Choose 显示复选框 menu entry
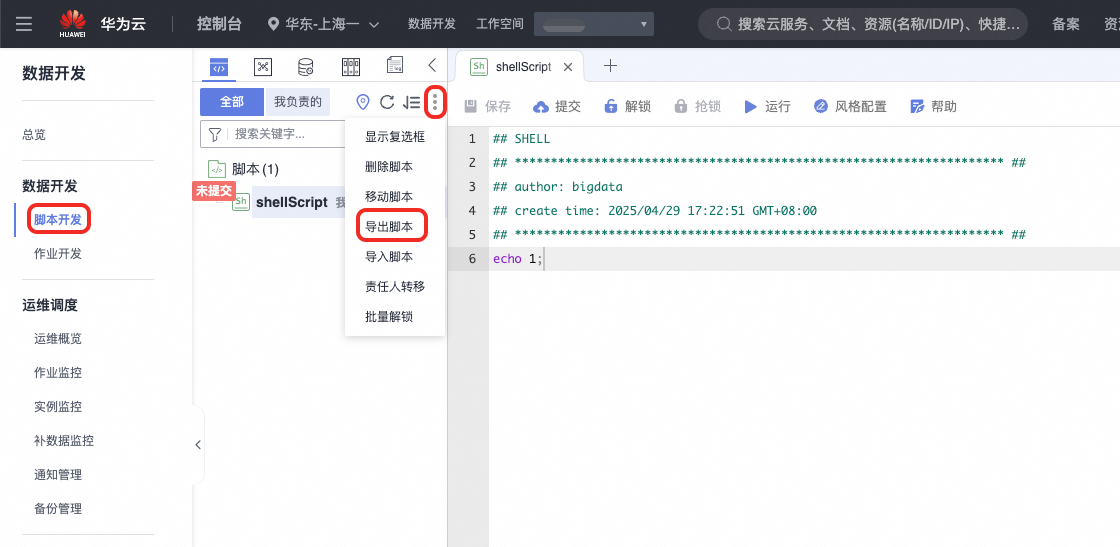 tap(395, 136)
